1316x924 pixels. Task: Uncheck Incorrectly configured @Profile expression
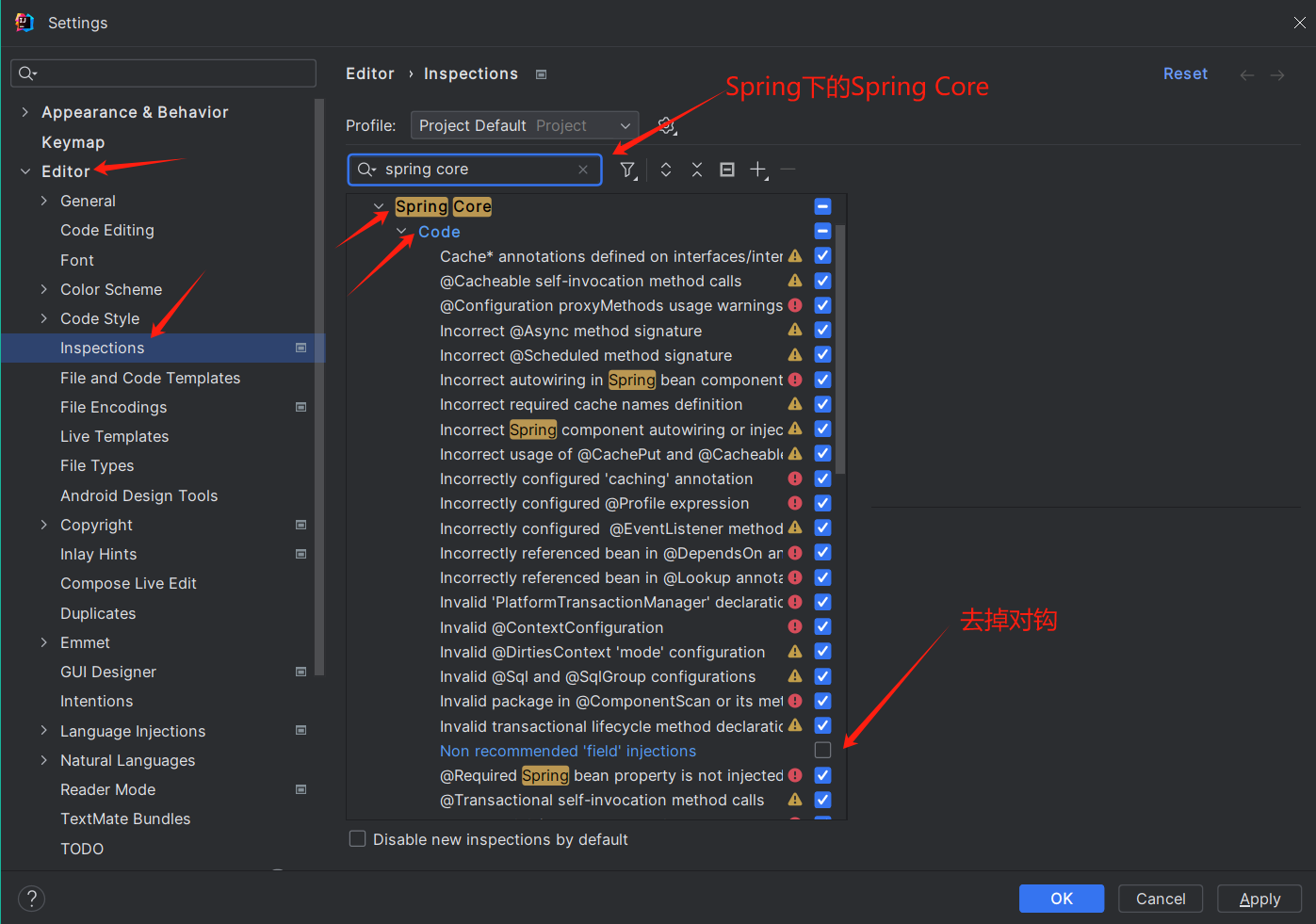(x=822, y=503)
